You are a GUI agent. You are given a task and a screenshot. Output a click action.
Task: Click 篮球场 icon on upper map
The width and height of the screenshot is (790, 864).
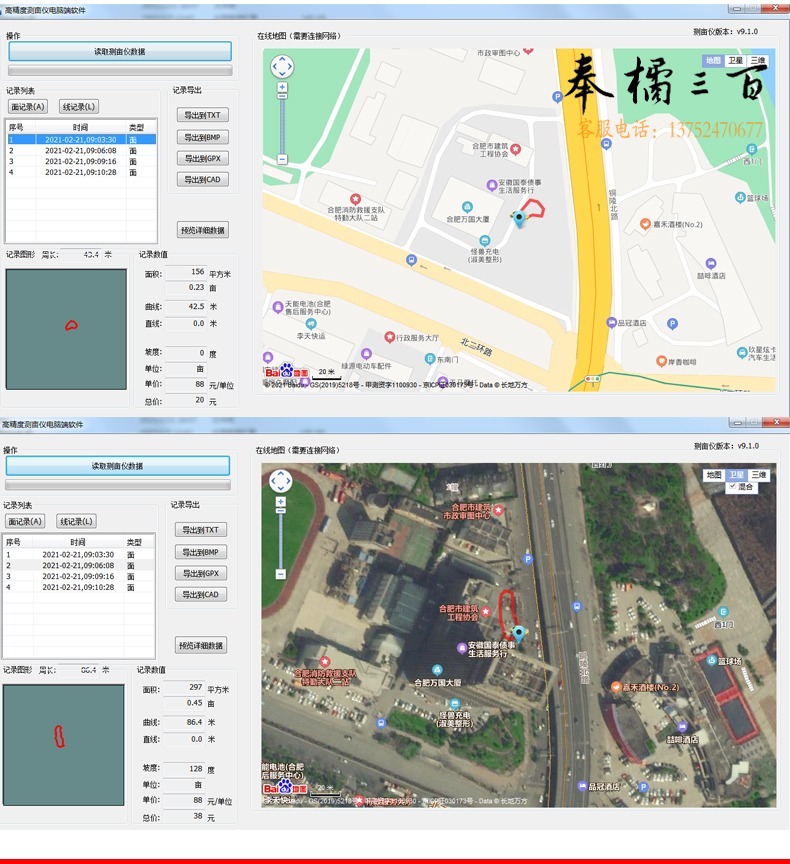click(740, 197)
